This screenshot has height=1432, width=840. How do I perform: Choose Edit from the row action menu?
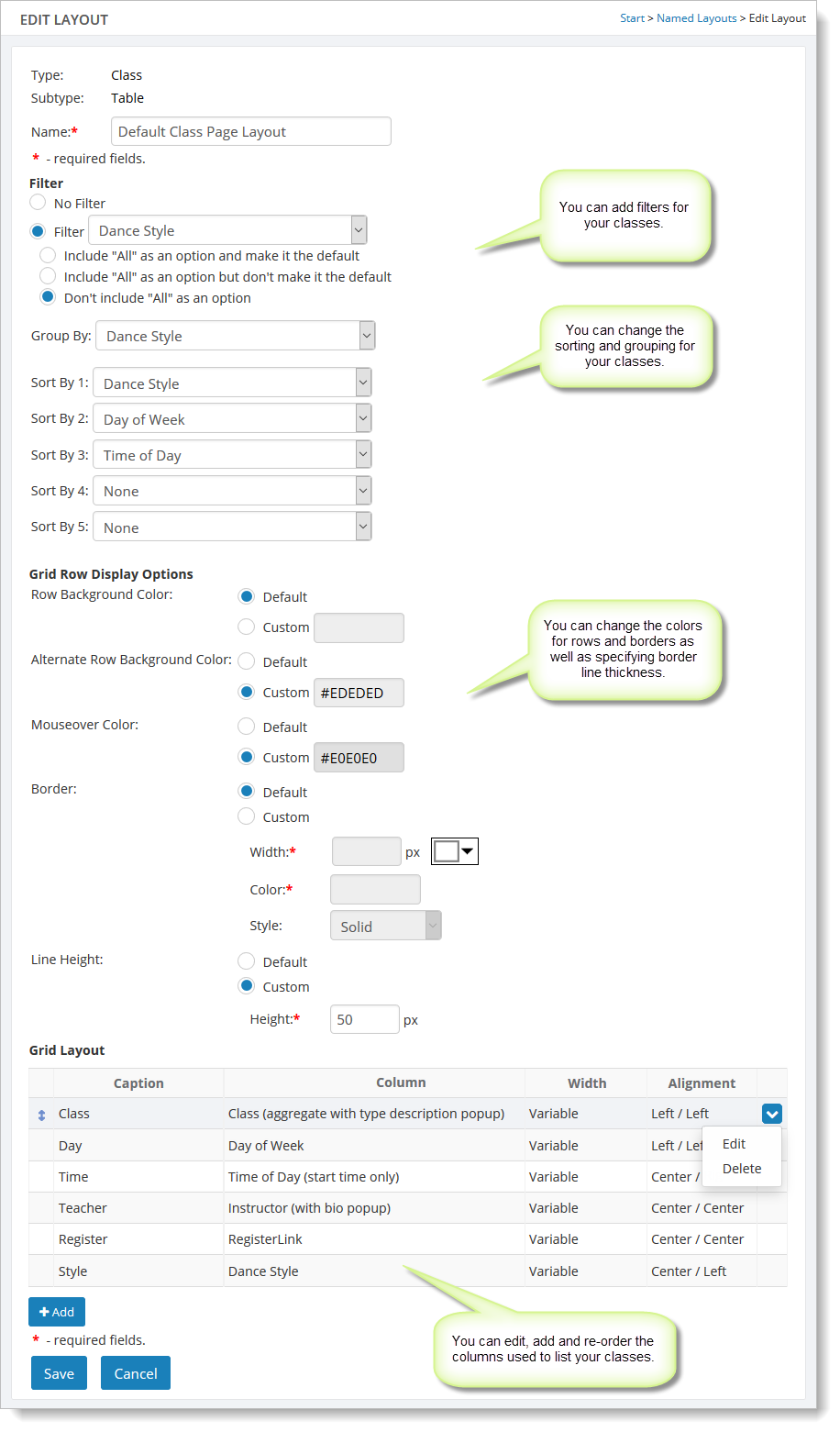pos(735,1144)
